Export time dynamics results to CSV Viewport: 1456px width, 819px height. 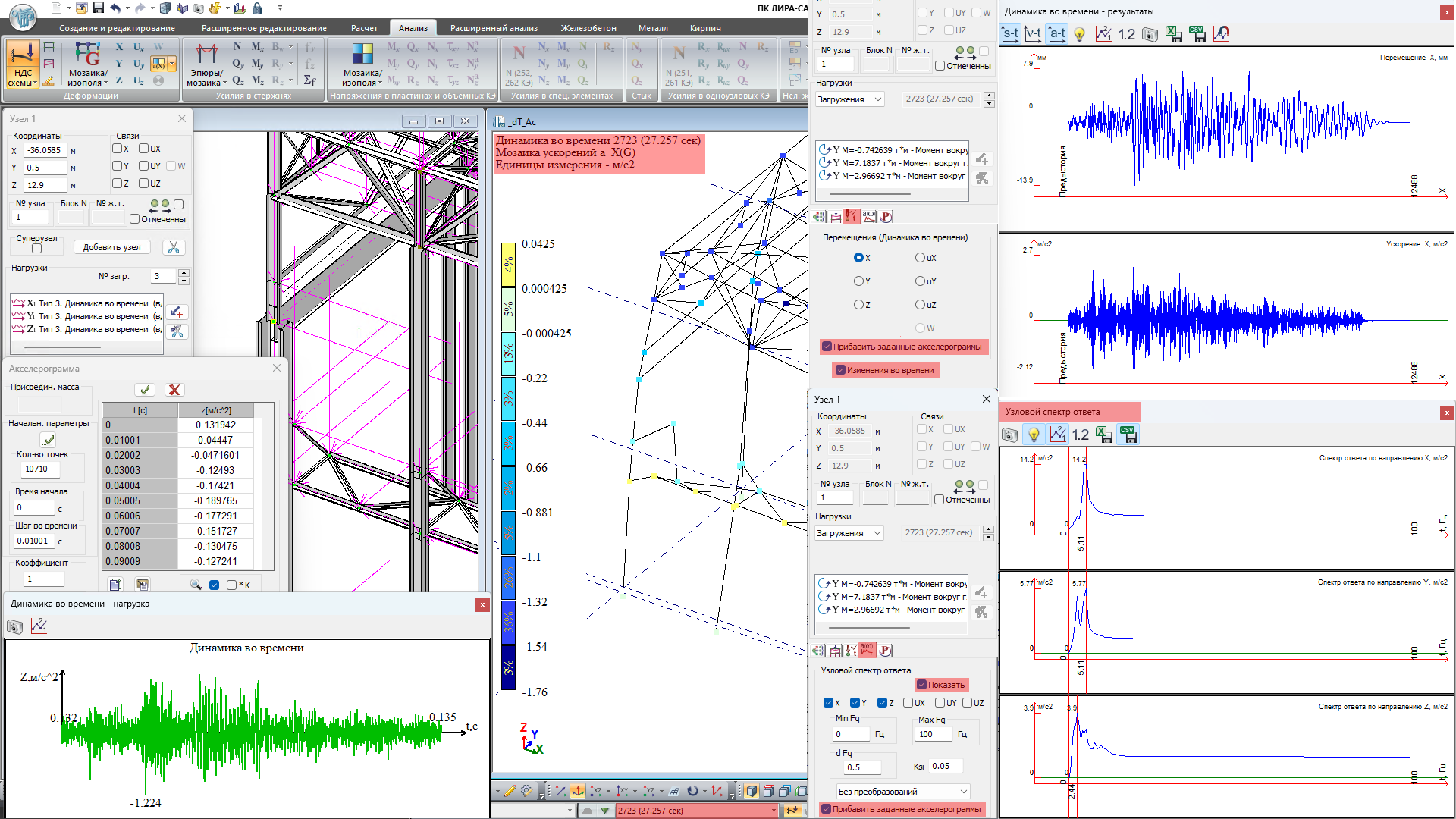[x=1197, y=33]
